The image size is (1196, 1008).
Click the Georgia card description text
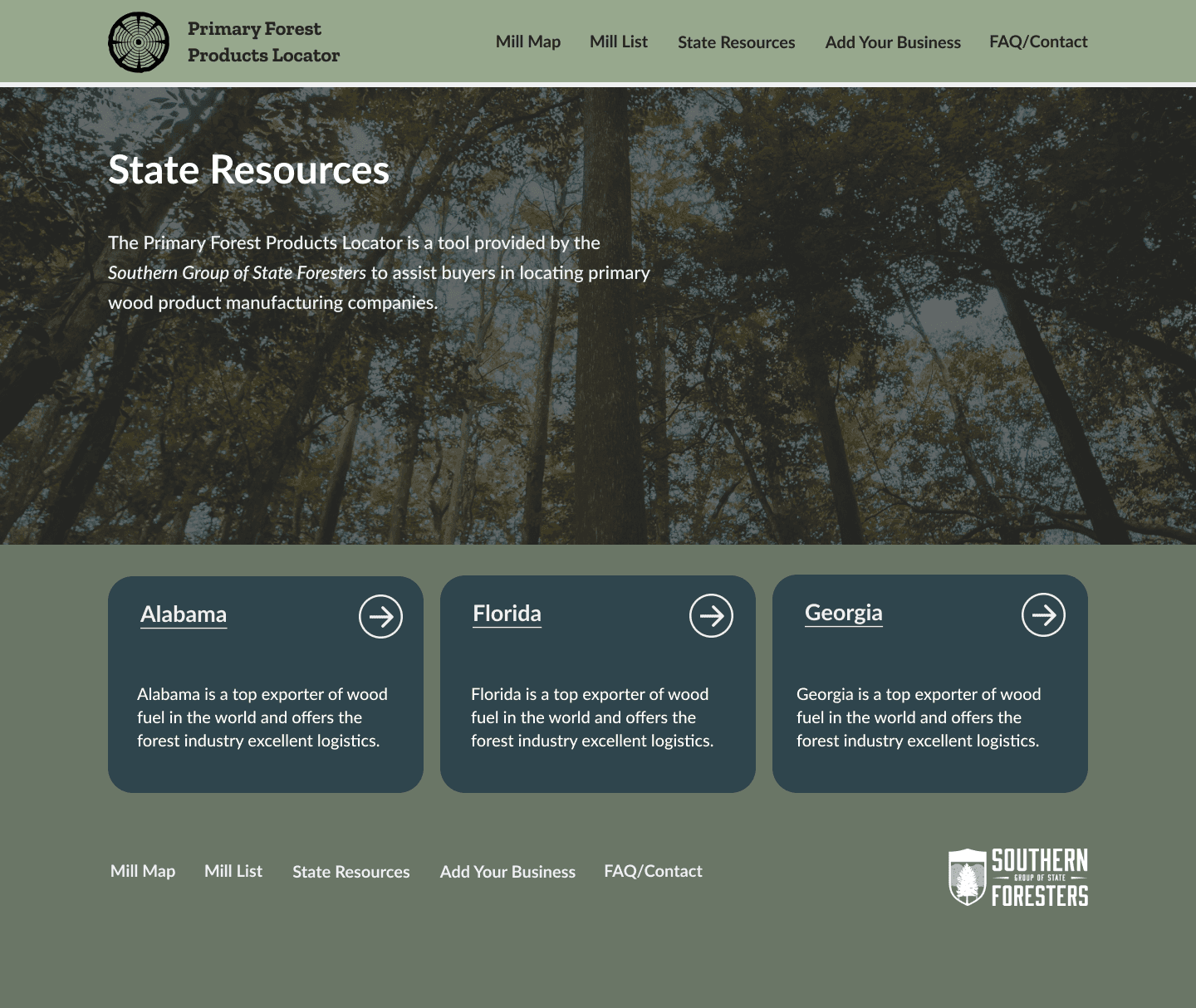(919, 717)
